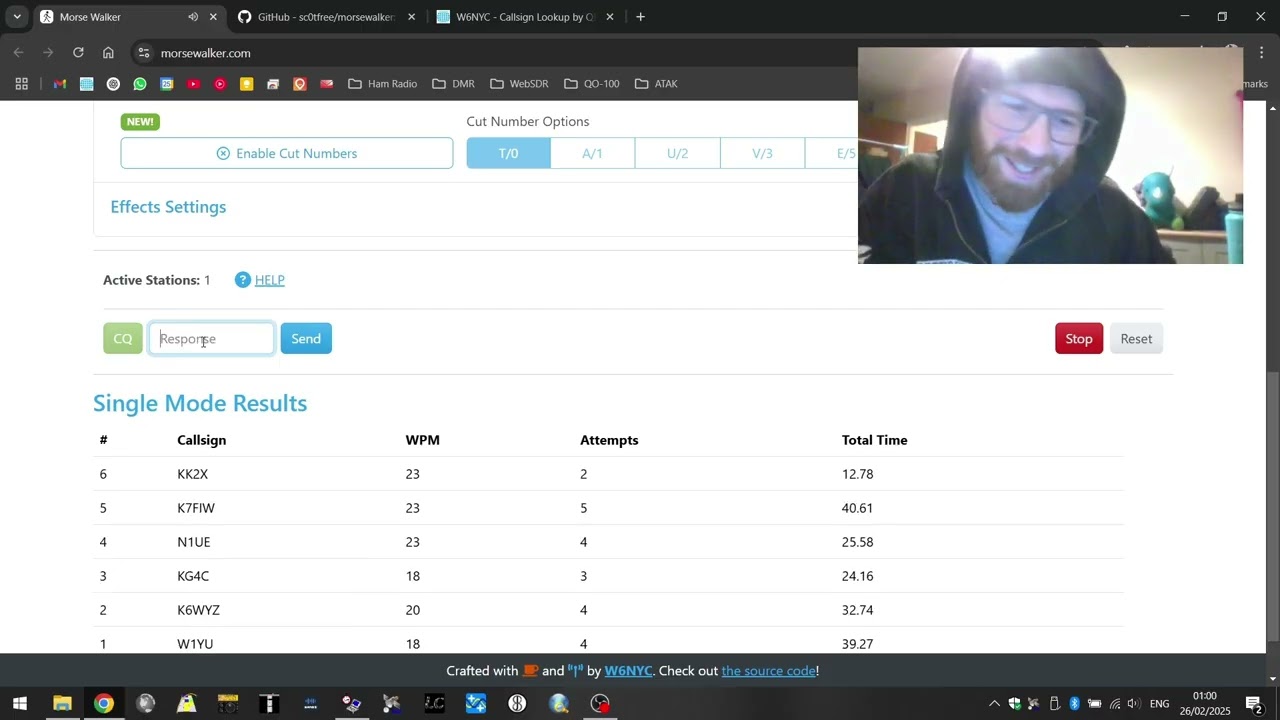The width and height of the screenshot is (1280, 720).
Task: Open the Google Calendar bookmark icon
Action: pos(166,84)
